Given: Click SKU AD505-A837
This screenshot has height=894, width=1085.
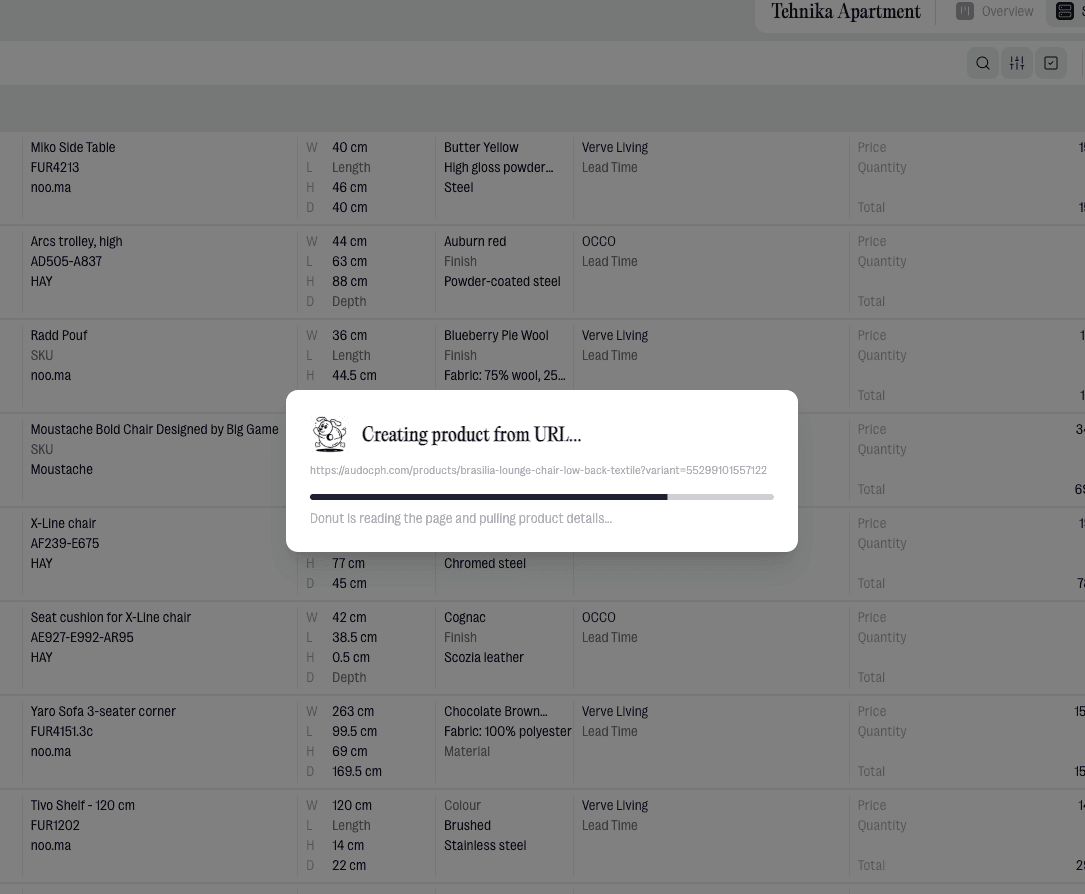Looking at the screenshot, I should point(66,262).
